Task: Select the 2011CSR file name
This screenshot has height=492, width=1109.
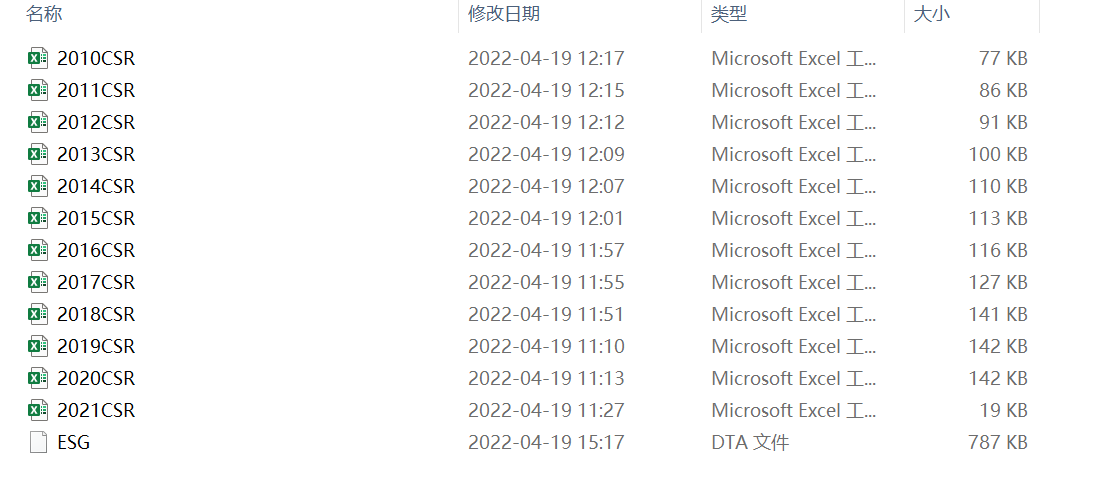Action: point(96,90)
